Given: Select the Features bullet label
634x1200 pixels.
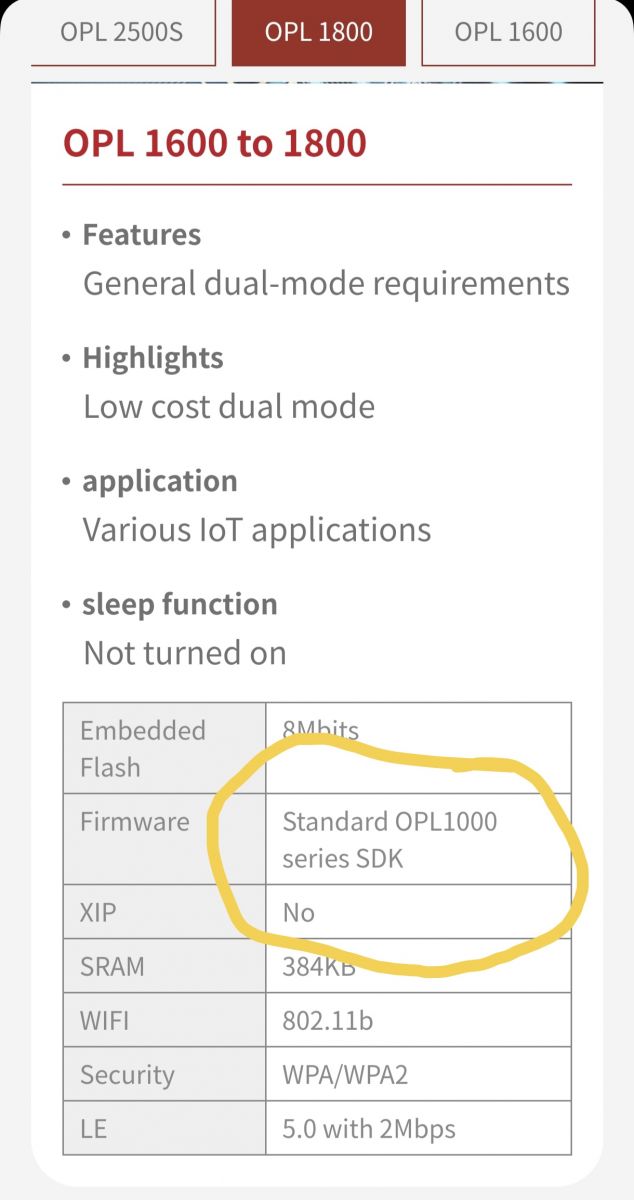Looking at the screenshot, I should (x=141, y=235).
